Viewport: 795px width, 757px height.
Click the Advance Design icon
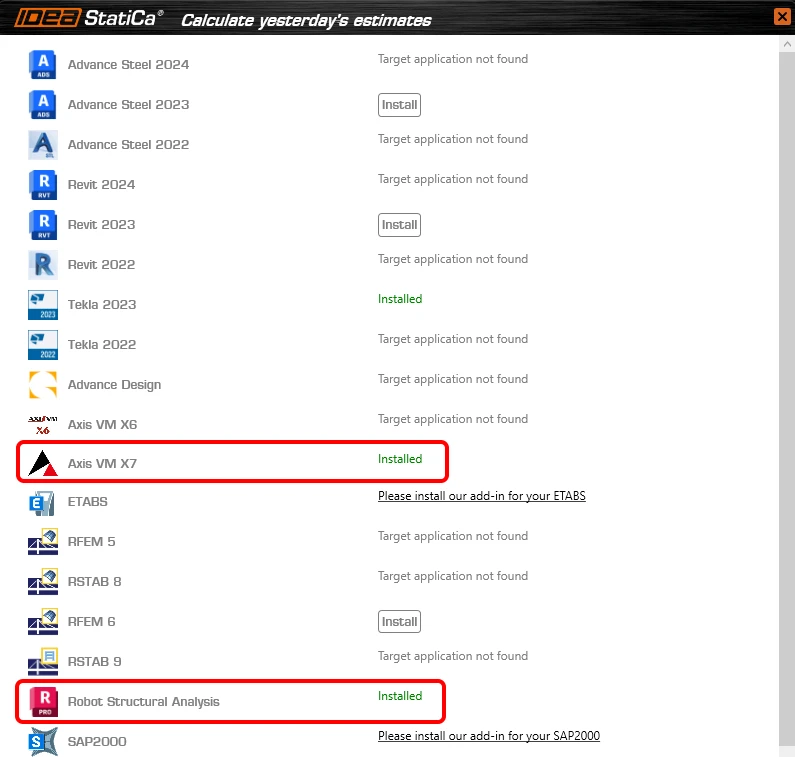43,385
